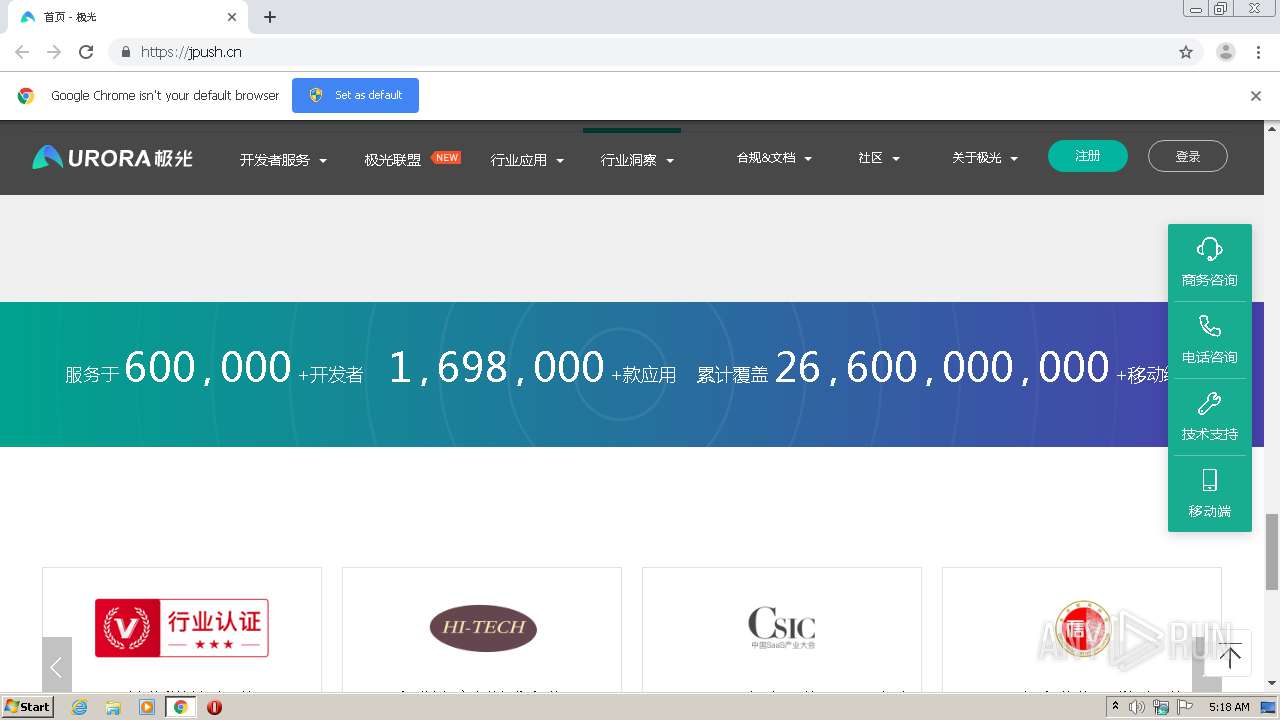This screenshot has width=1280, height=720.
Task: Click 登录 login button
Action: (1188, 156)
